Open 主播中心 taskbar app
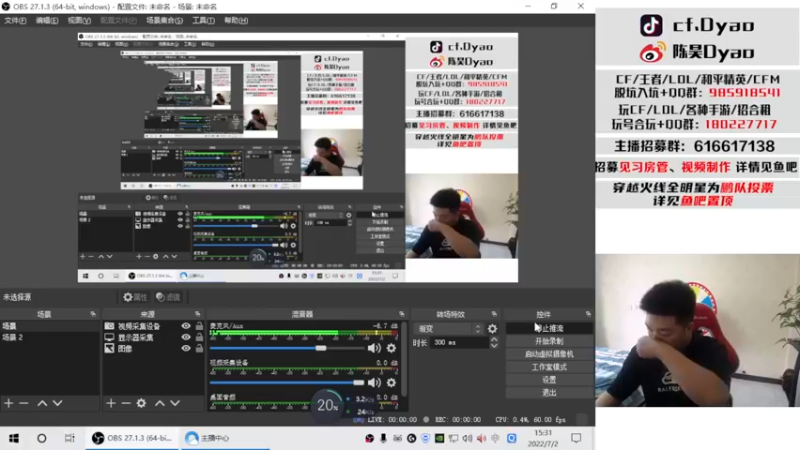The width and height of the screenshot is (800, 450). tap(225, 438)
